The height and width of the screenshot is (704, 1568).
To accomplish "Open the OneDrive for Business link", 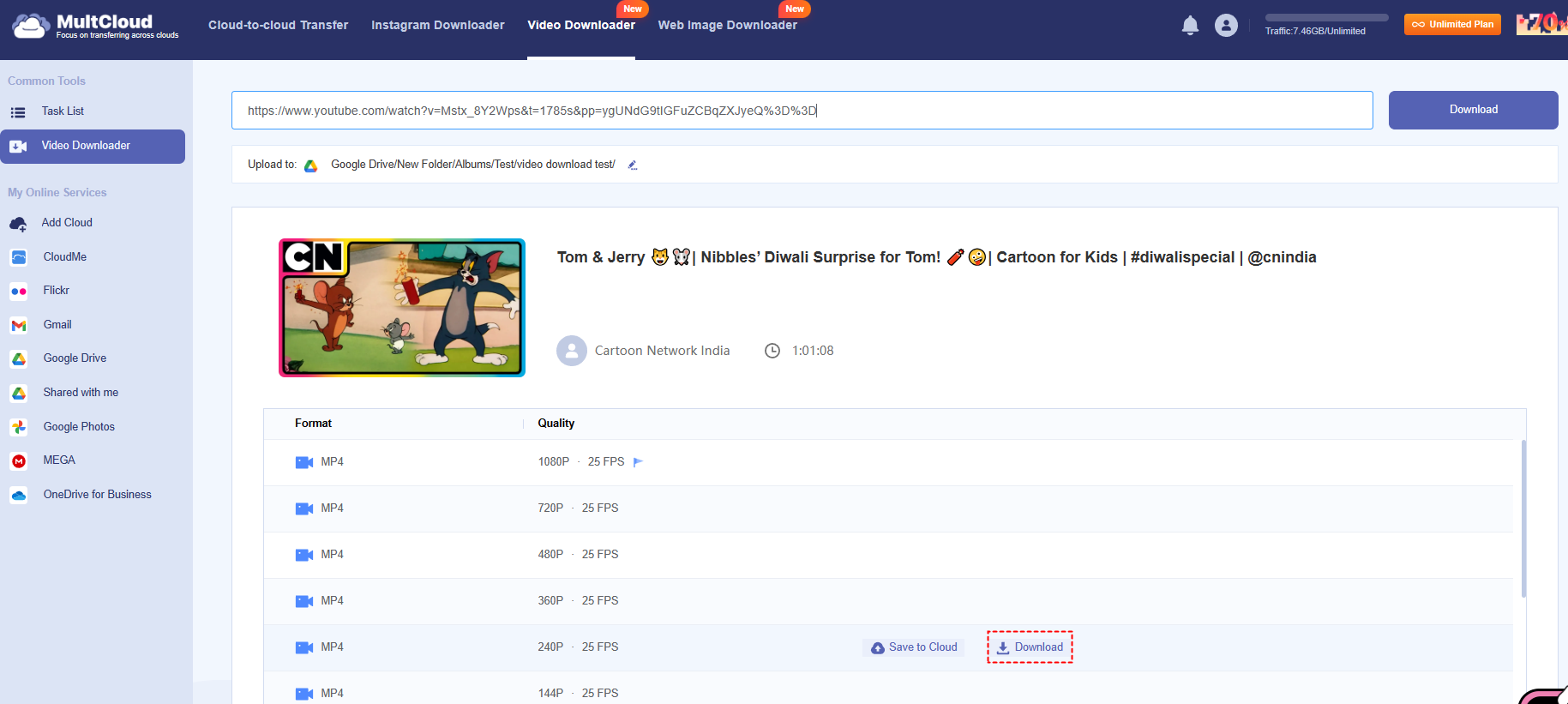I will 98,495.
